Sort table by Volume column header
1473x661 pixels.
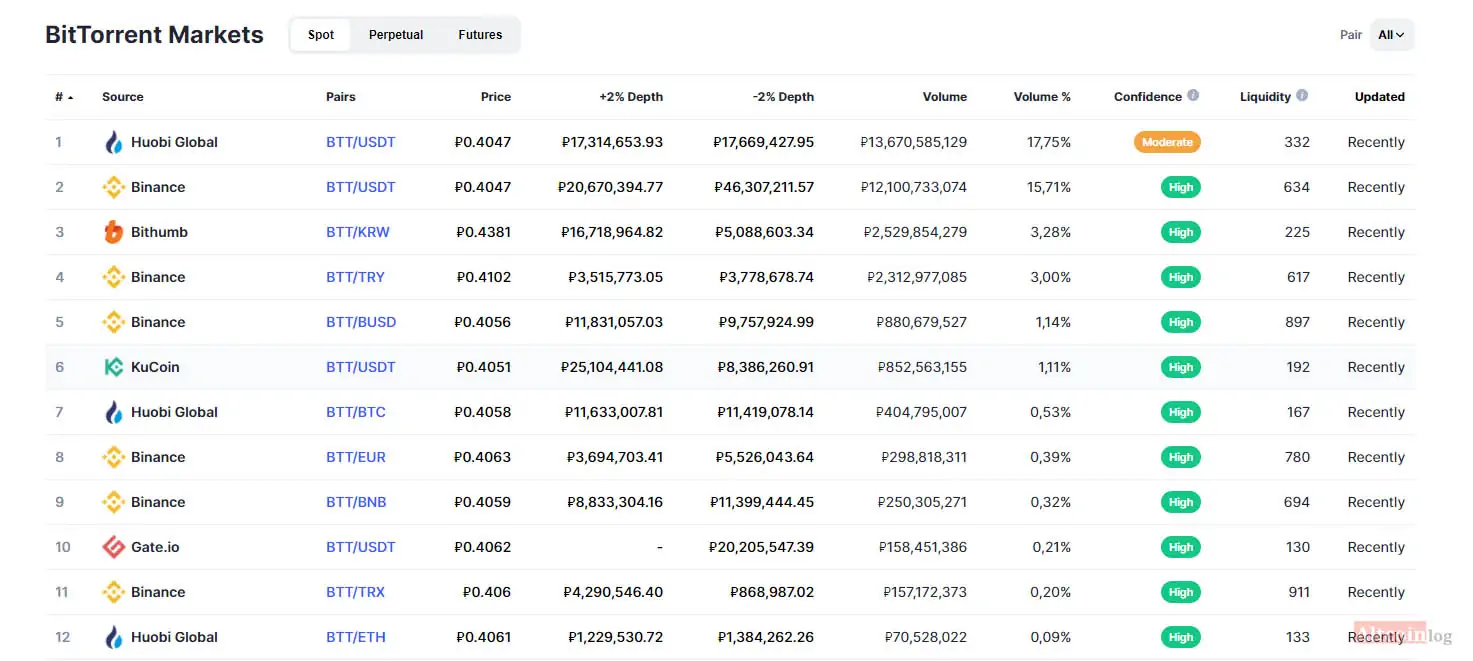(x=945, y=97)
